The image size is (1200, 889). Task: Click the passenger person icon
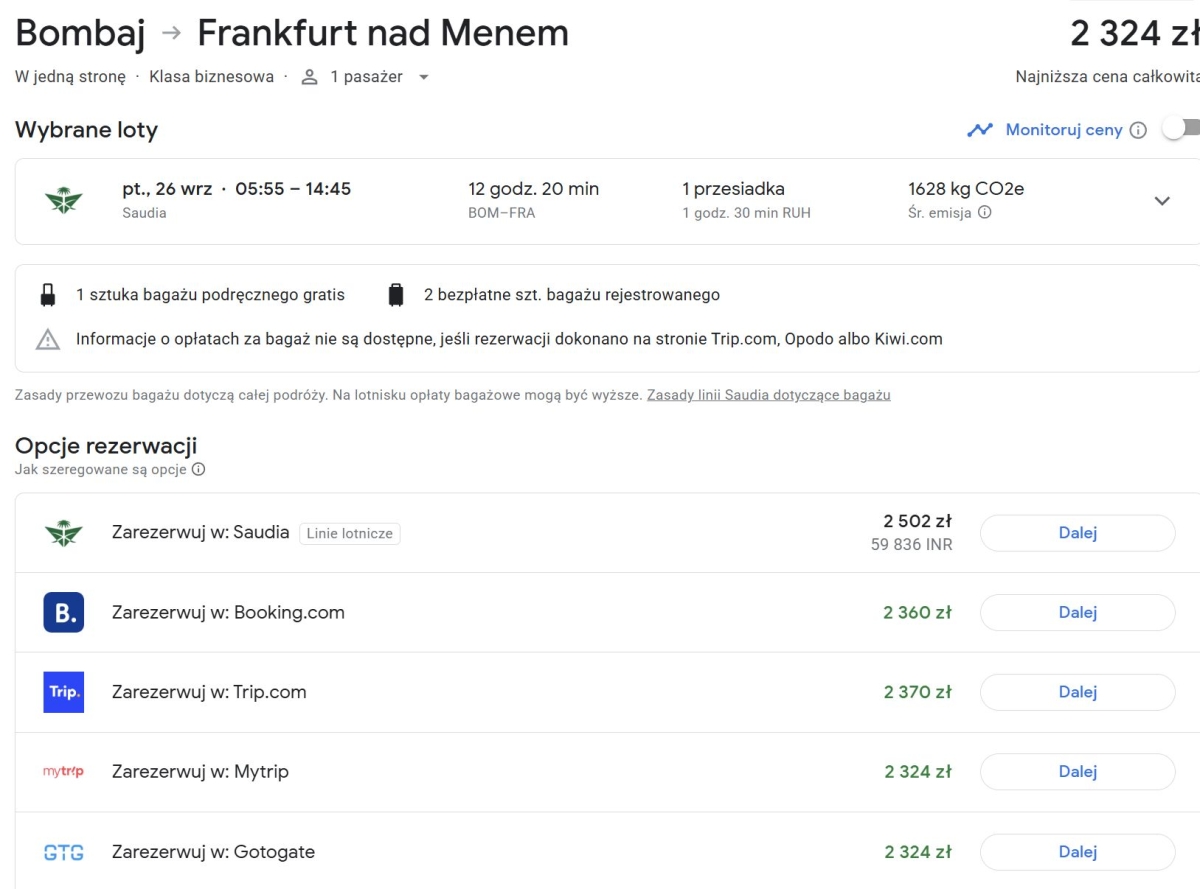tap(310, 77)
